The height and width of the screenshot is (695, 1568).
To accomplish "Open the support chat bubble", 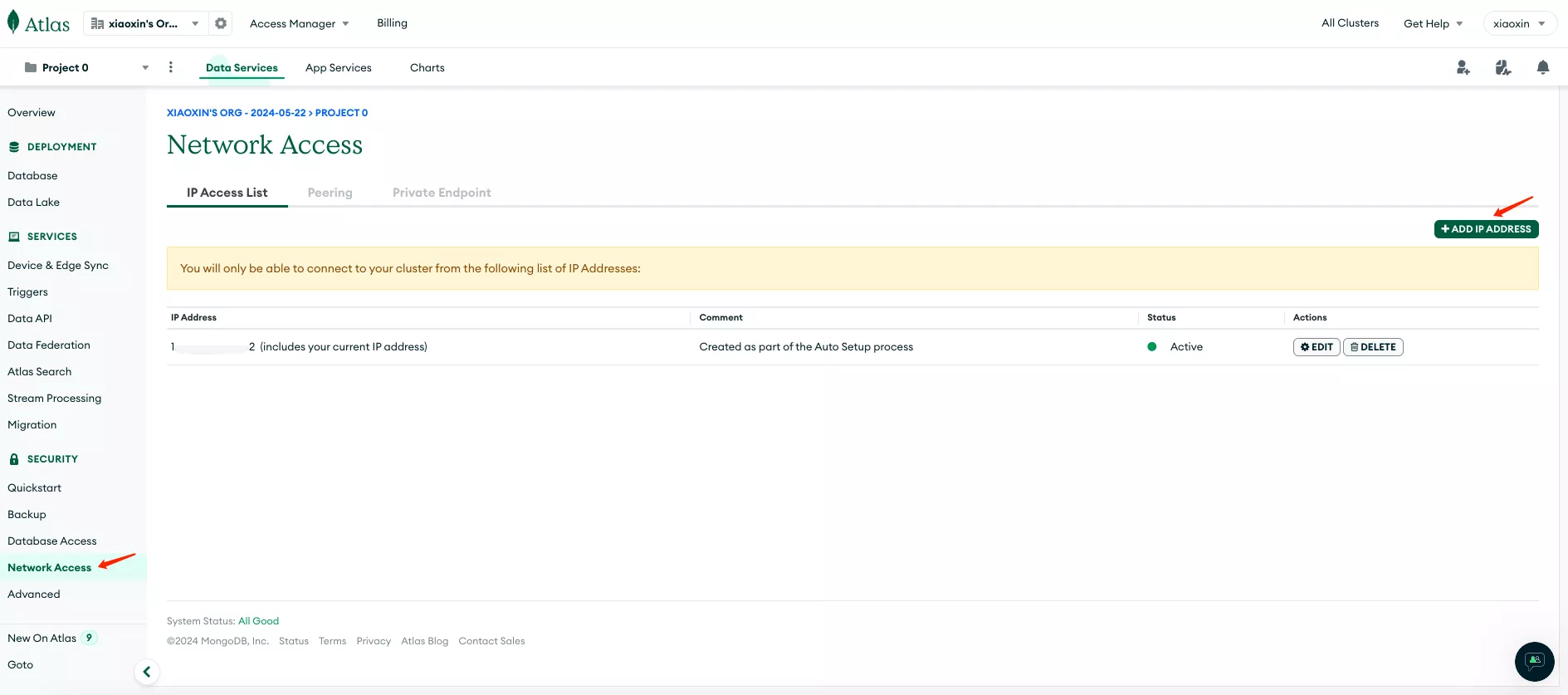I will click(x=1535, y=662).
